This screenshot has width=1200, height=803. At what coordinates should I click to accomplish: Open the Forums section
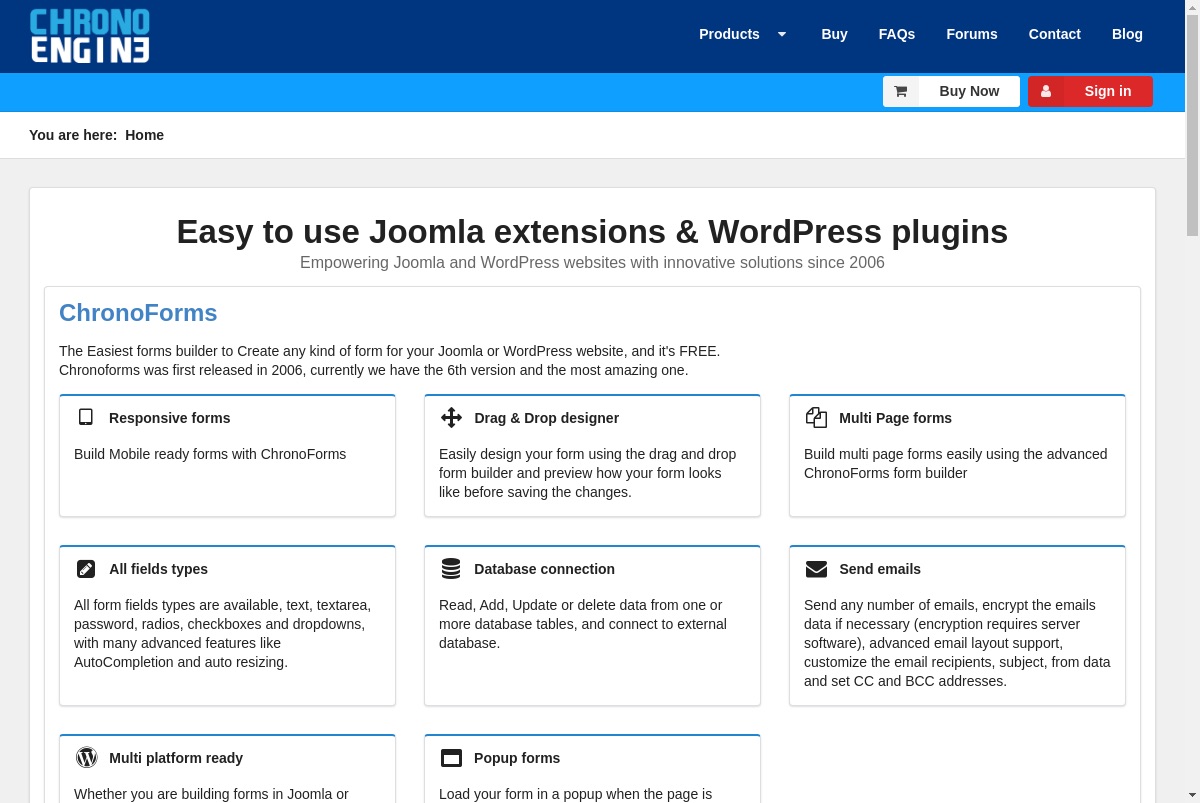click(972, 34)
